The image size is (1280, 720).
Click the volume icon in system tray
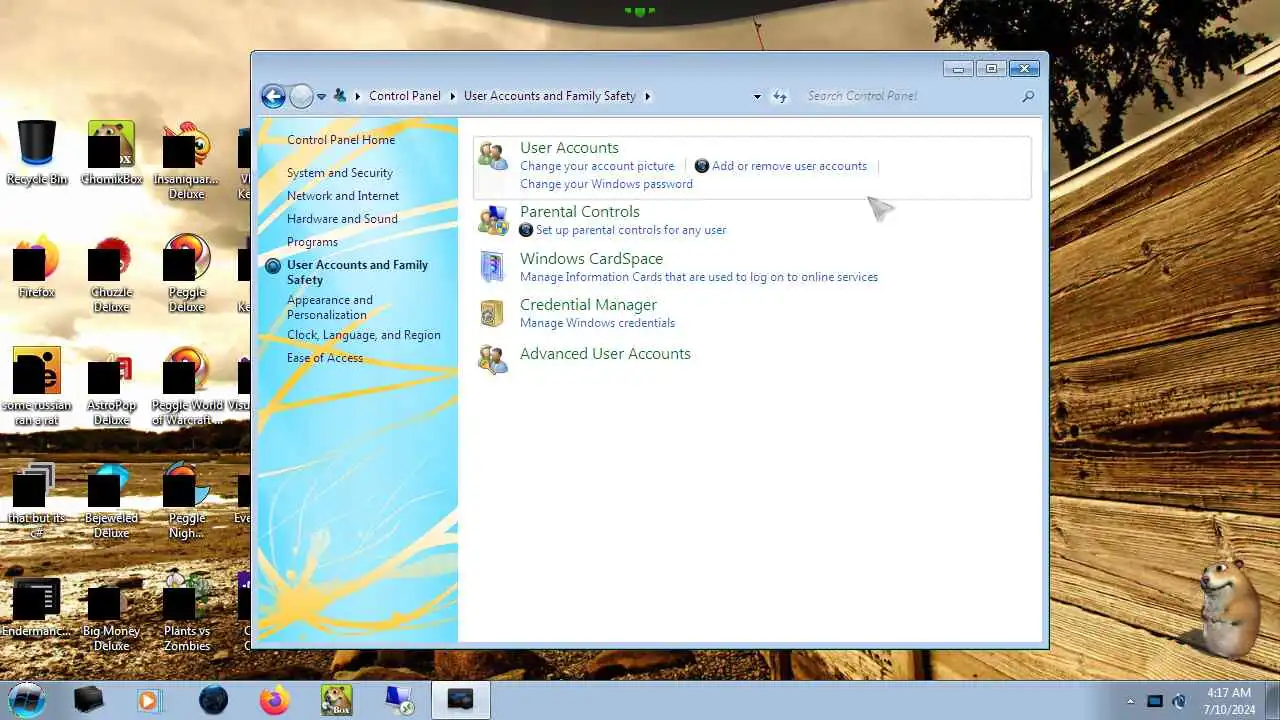tap(1179, 701)
